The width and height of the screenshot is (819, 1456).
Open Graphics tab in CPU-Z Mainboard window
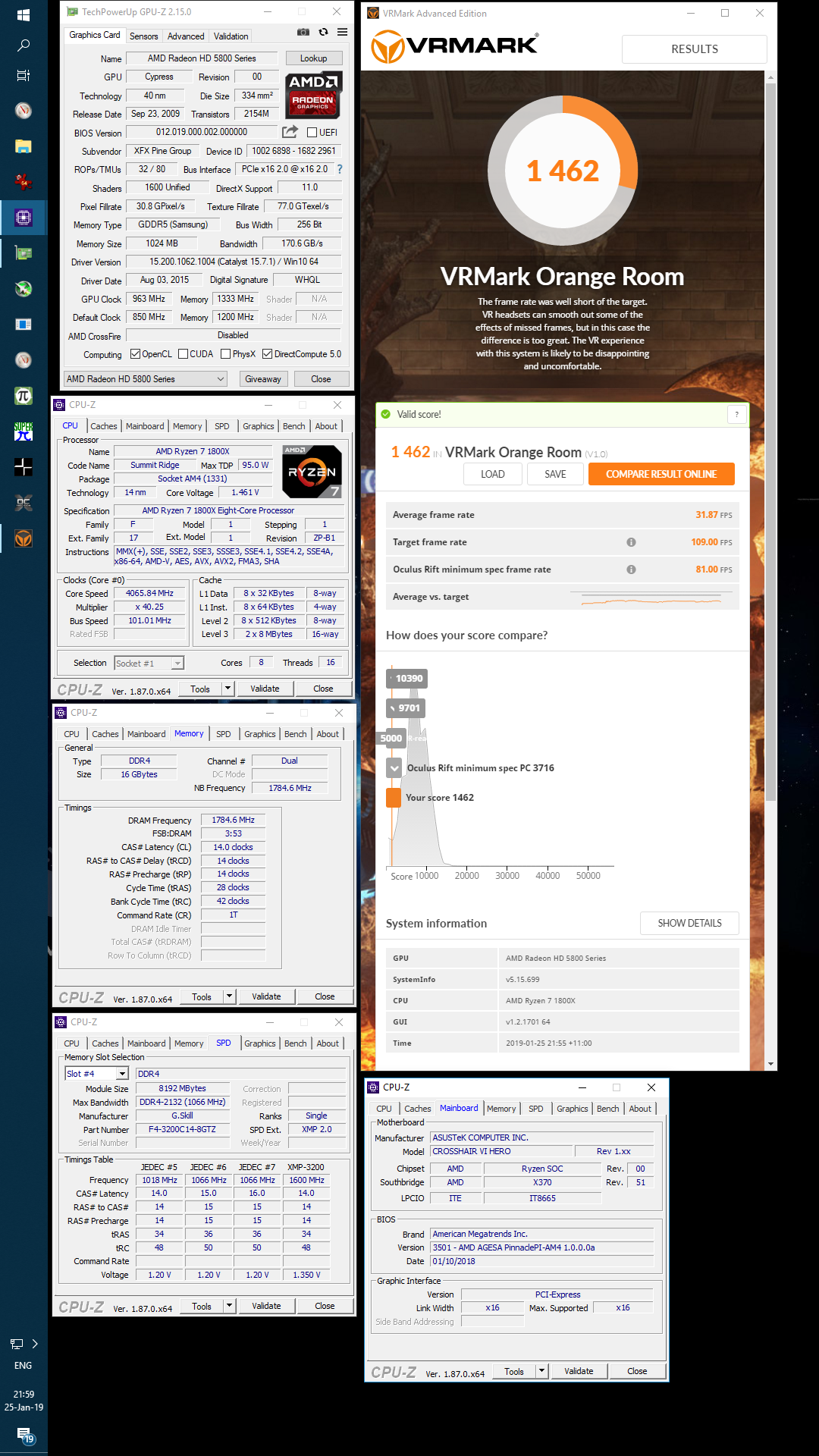coord(572,1109)
